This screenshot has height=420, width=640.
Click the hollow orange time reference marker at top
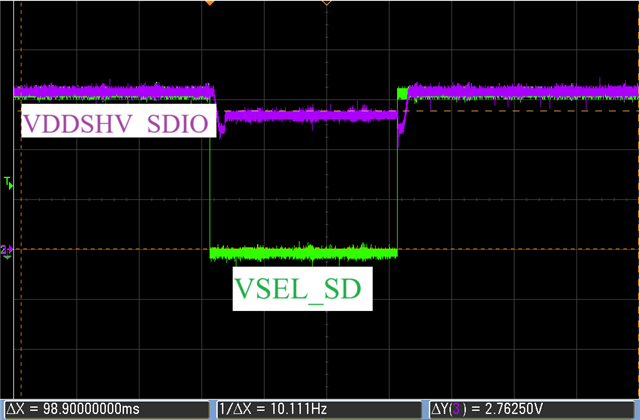point(327,2)
